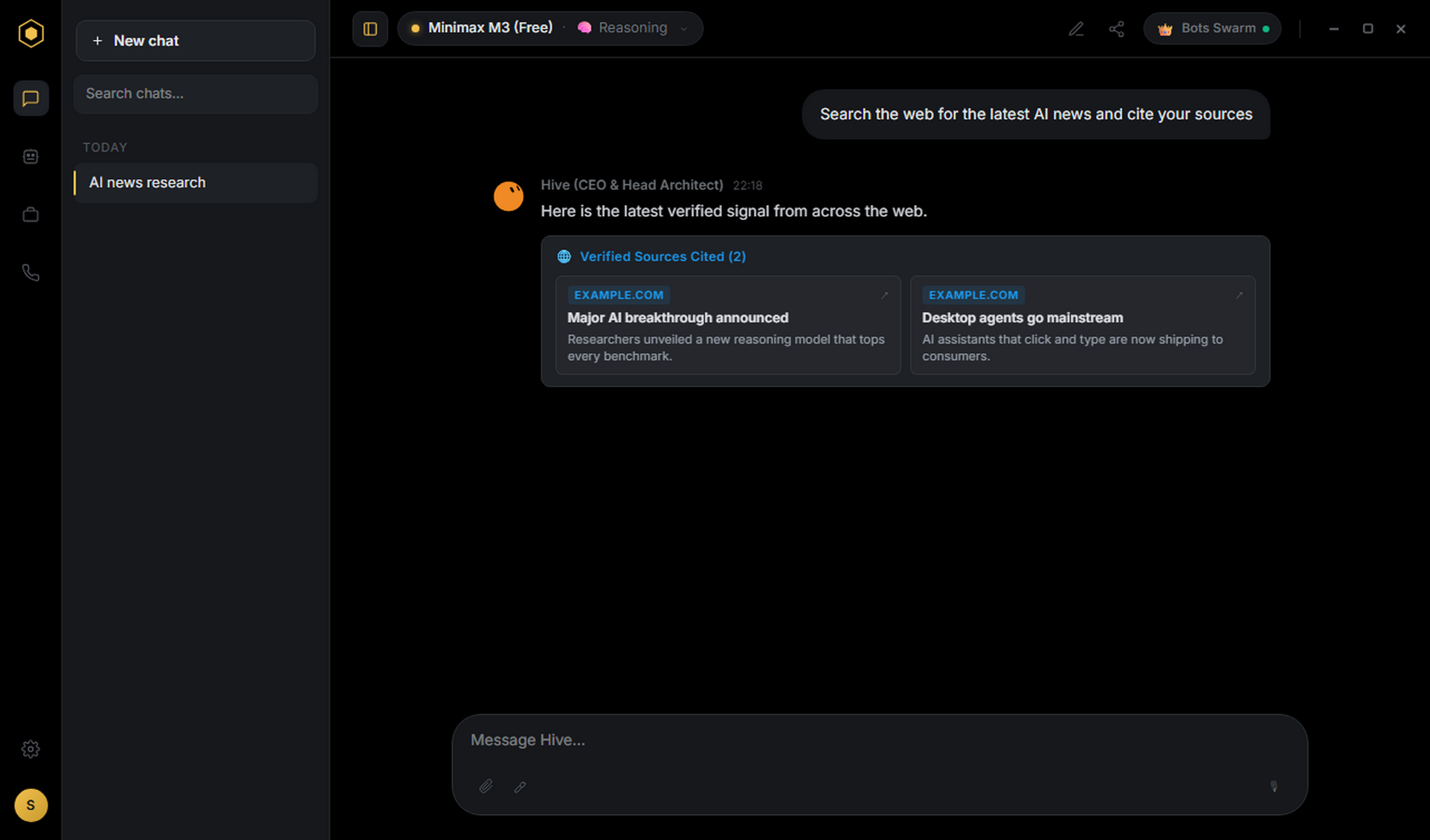
Task: Open the Hive hexagon logo
Action: click(30, 33)
